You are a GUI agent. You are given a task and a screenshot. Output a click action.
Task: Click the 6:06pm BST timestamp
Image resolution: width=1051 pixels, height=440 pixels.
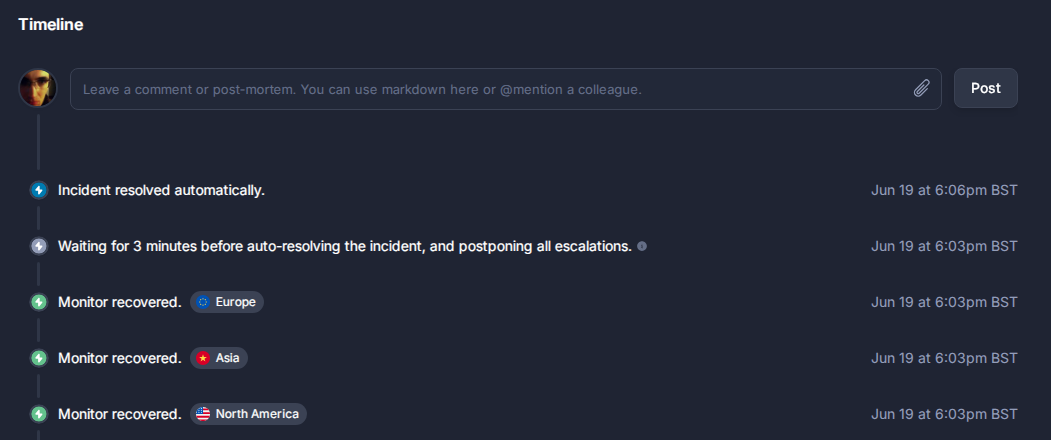944,190
